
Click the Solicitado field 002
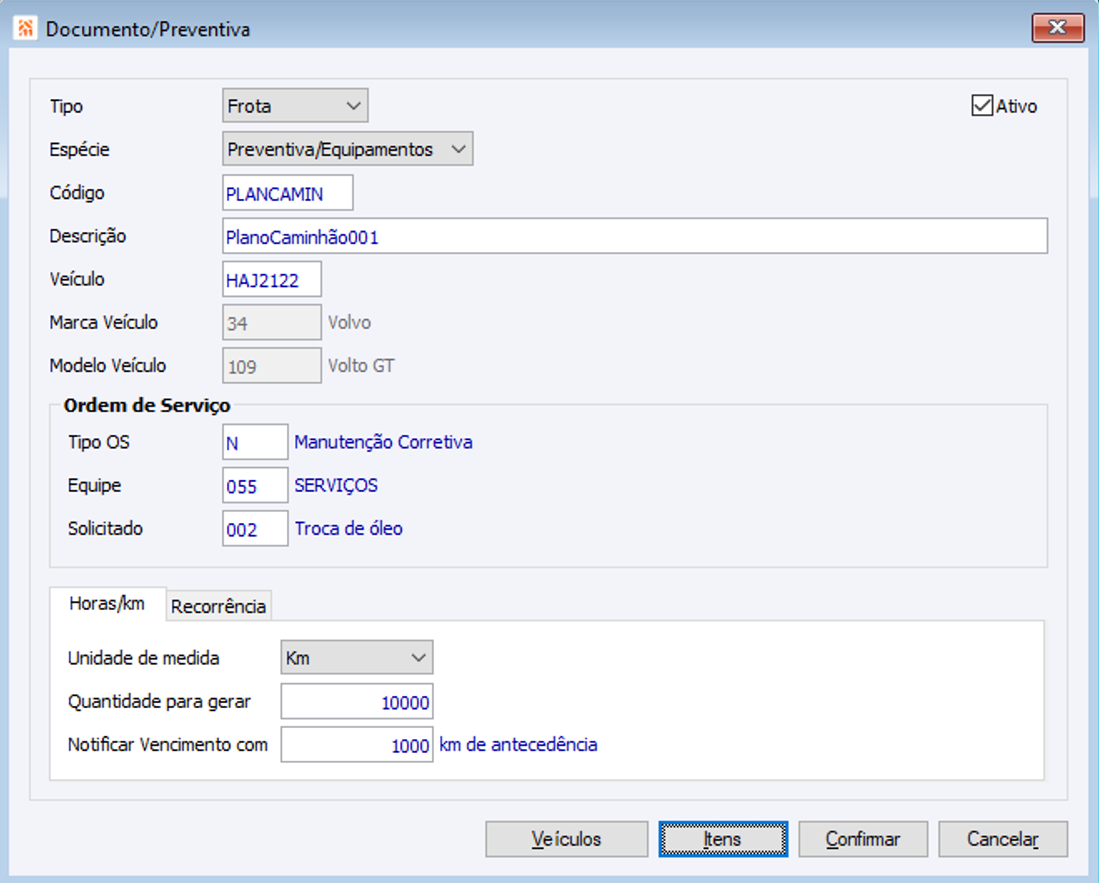point(255,529)
